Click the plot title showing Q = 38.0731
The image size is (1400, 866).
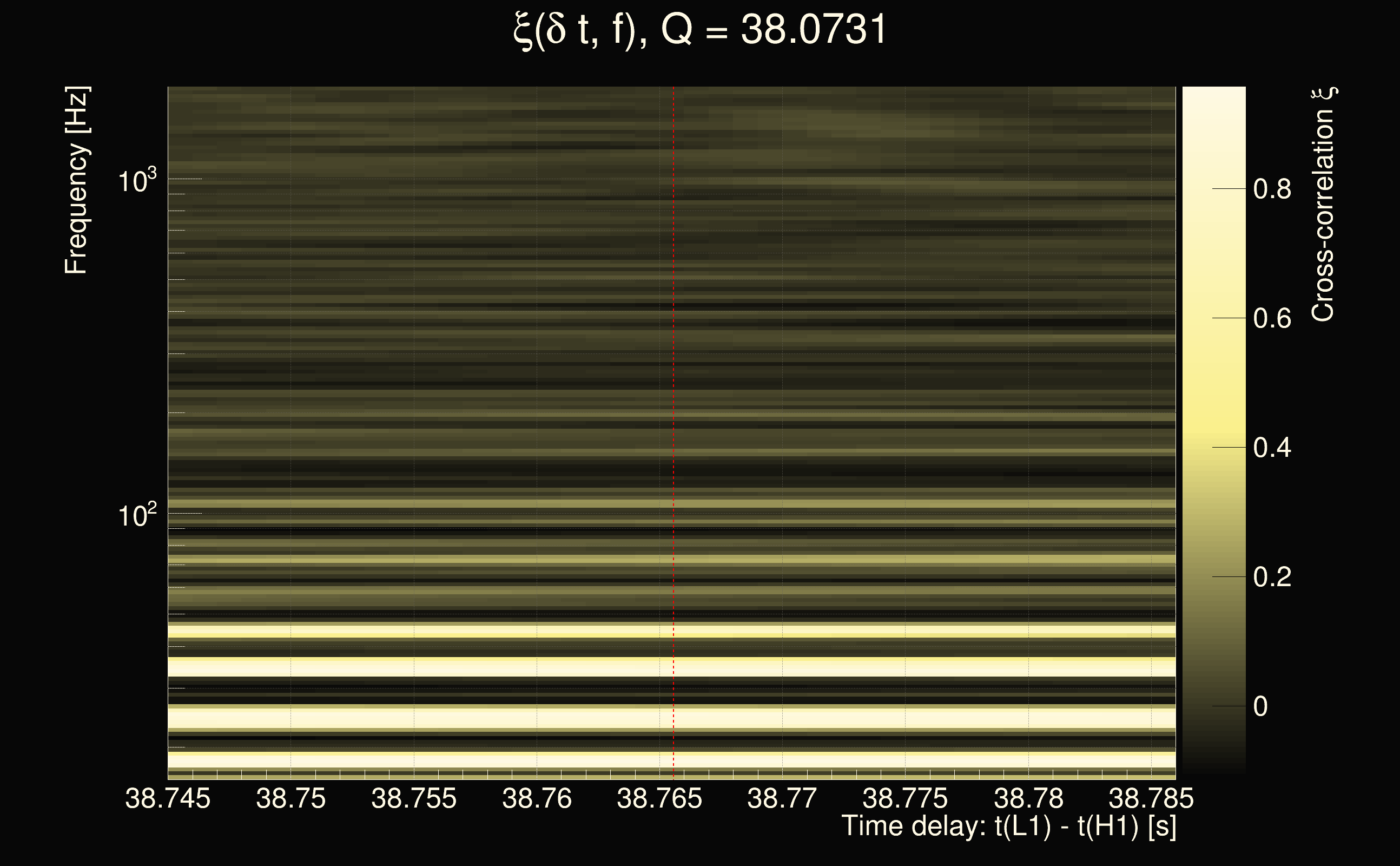point(699,30)
